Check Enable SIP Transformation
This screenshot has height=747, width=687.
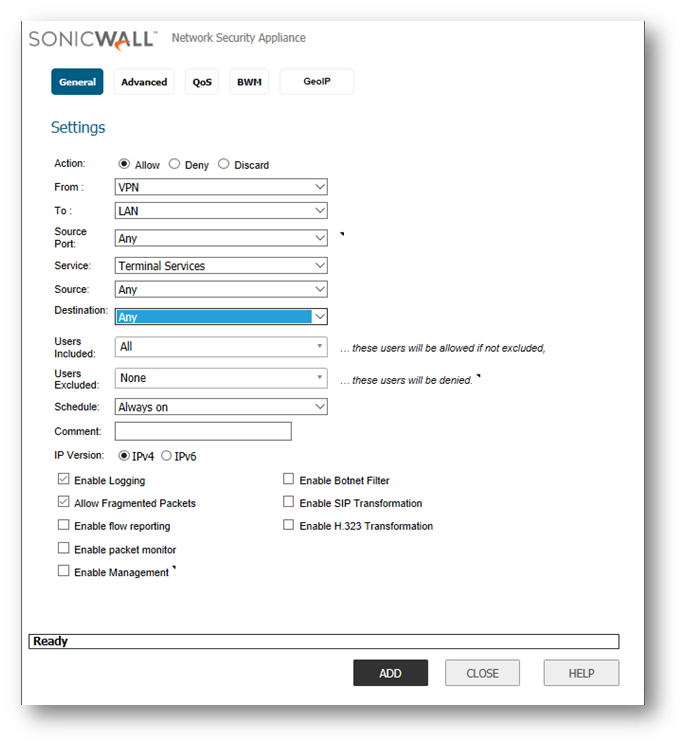point(289,503)
